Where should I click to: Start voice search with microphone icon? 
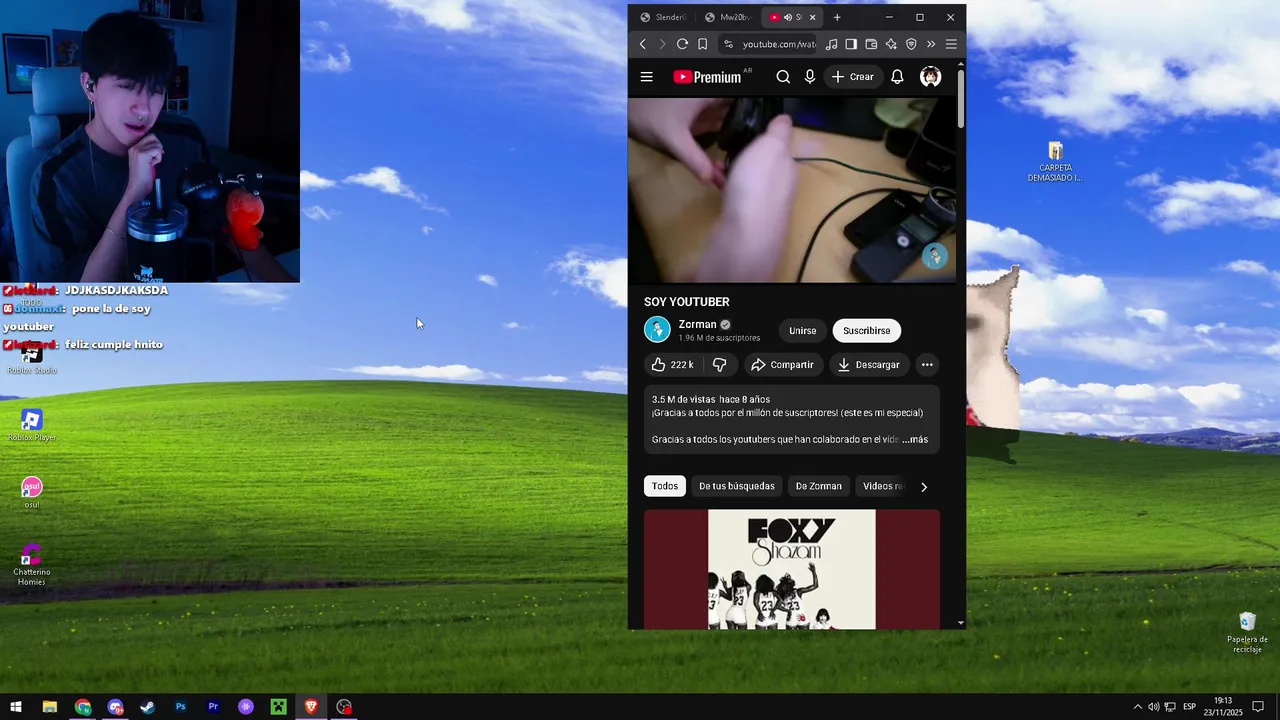click(x=810, y=77)
